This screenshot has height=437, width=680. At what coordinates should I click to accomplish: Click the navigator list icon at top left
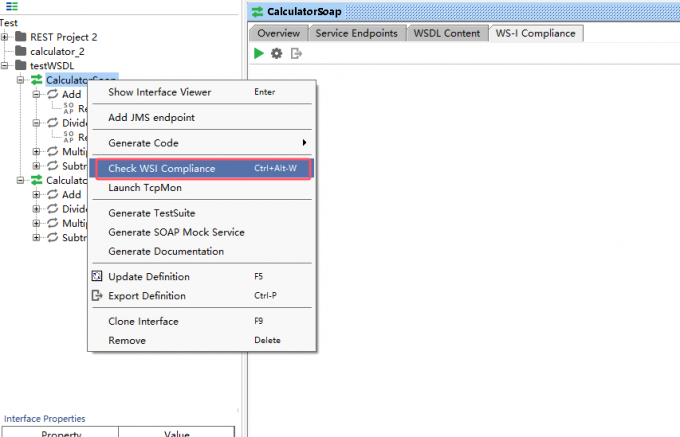pos(12,6)
